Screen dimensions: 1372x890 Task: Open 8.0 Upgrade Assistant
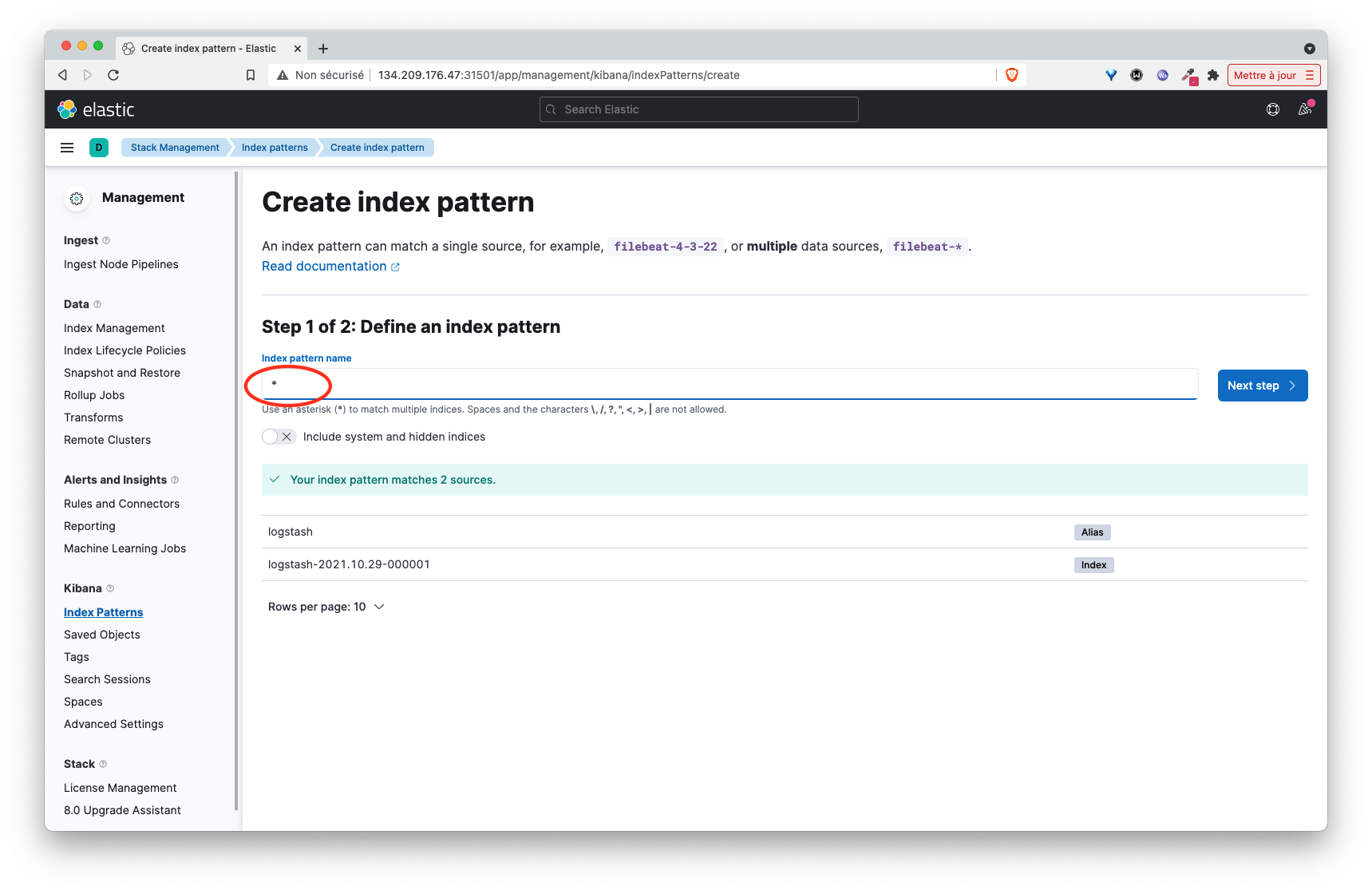122,810
